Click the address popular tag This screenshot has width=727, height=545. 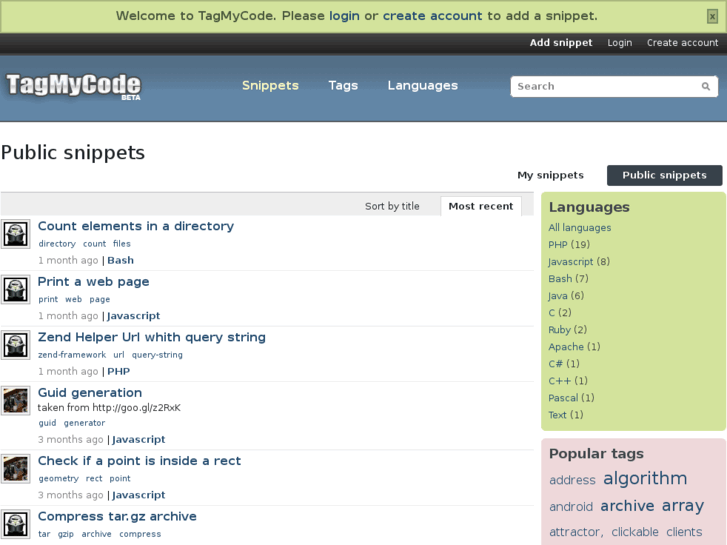click(x=572, y=480)
